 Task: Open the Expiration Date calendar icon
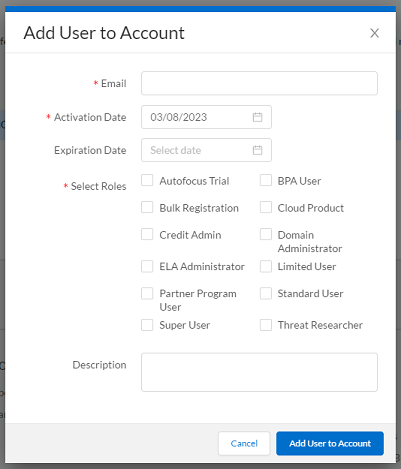tap(257, 150)
